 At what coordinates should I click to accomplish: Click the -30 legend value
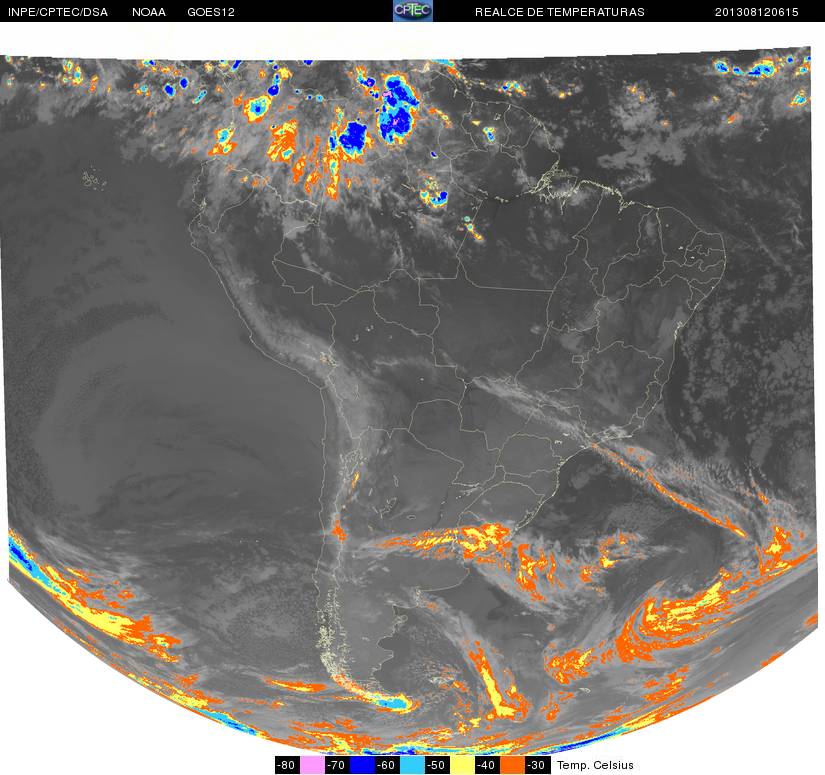click(x=537, y=765)
